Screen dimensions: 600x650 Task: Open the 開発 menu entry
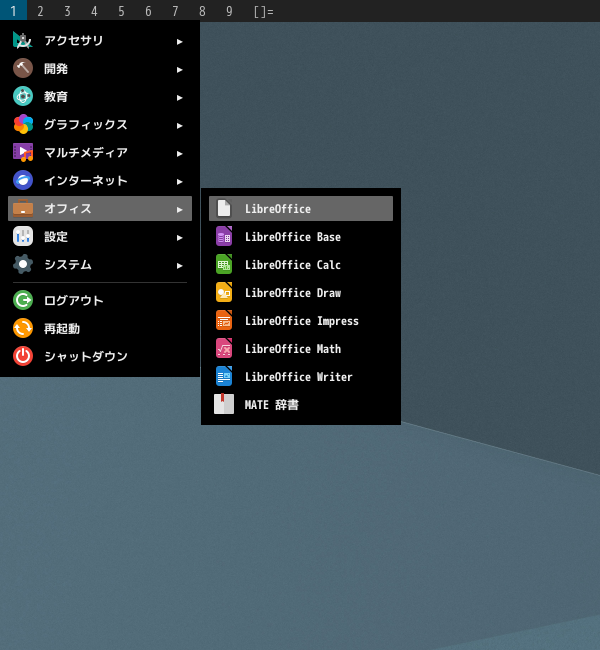coord(100,68)
